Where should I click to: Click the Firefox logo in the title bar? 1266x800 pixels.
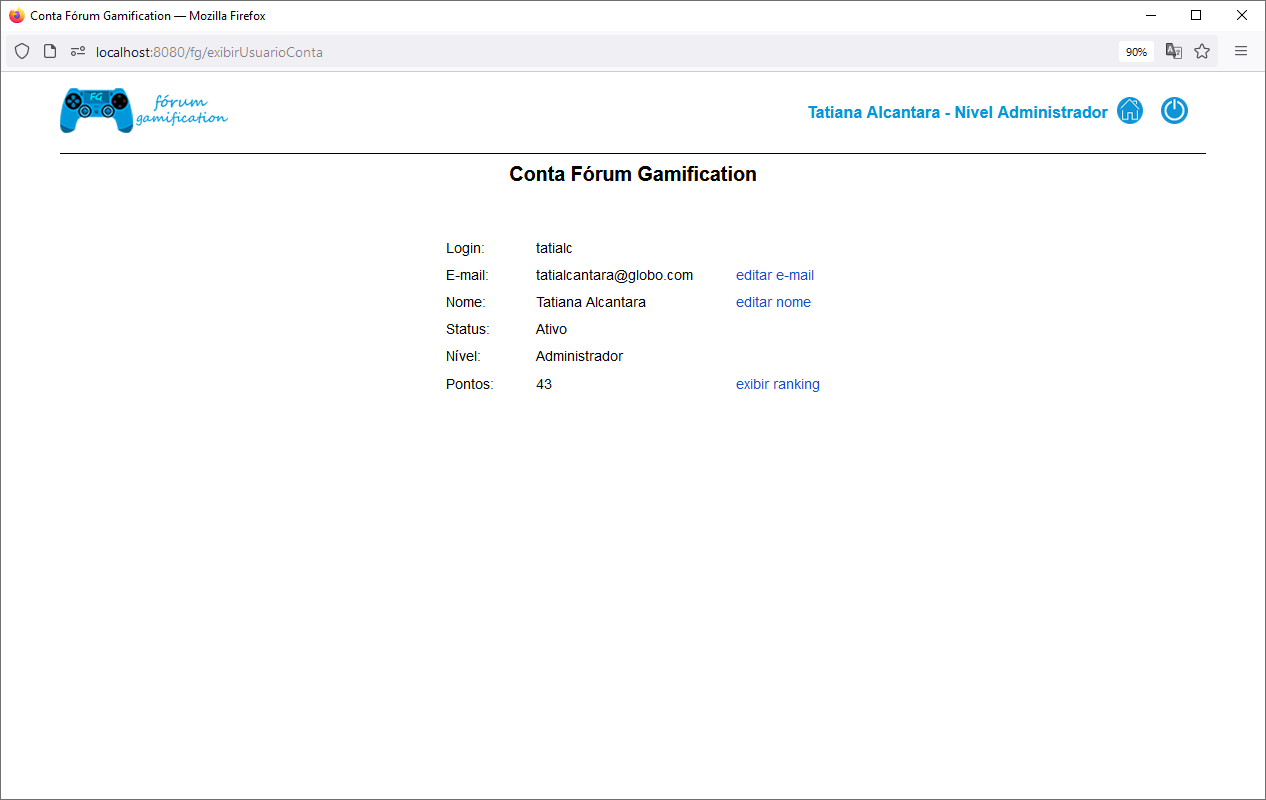16,16
